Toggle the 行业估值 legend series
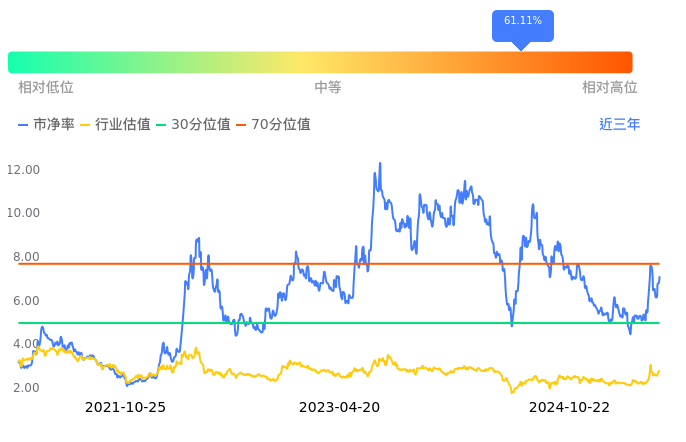Image resolution: width=686 pixels, height=442 pixels. click(x=114, y=125)
